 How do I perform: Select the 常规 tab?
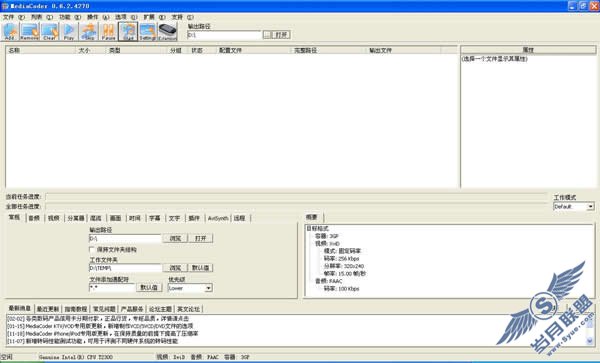click(15, 217)
